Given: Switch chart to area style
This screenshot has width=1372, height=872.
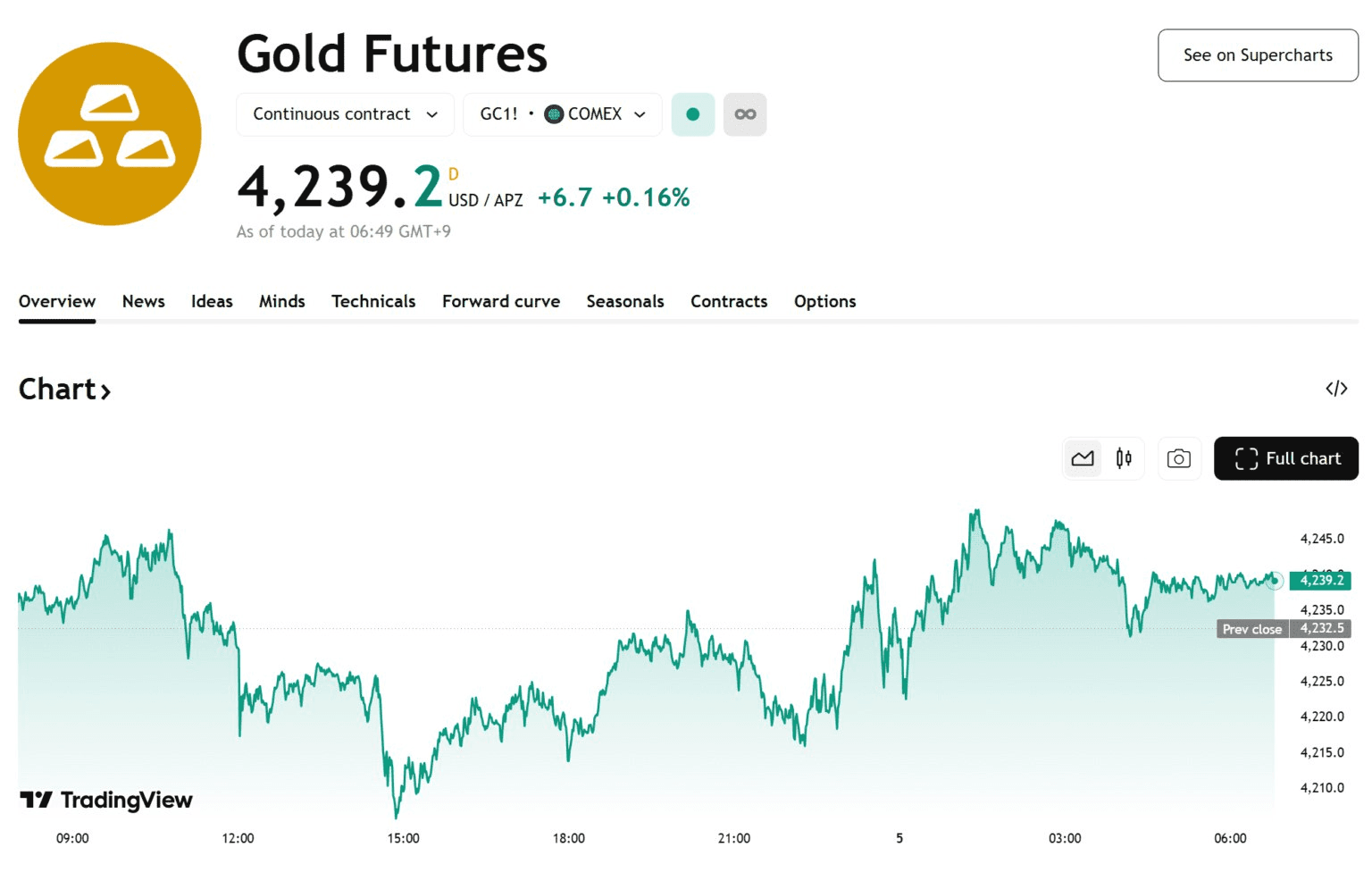Looking at the screenshot, I should (1083, 459).
